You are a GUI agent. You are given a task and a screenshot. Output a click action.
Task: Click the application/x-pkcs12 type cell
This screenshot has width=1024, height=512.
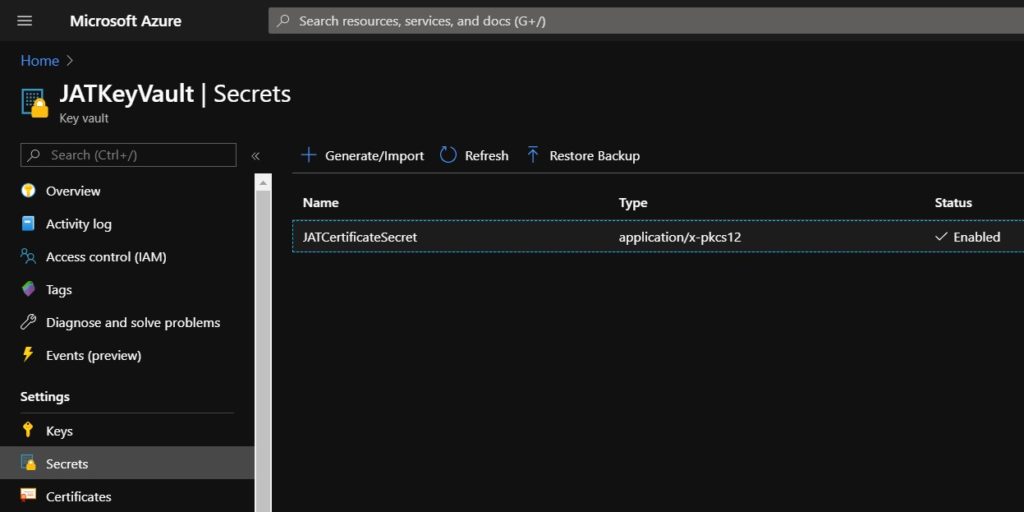pos(680,237)
